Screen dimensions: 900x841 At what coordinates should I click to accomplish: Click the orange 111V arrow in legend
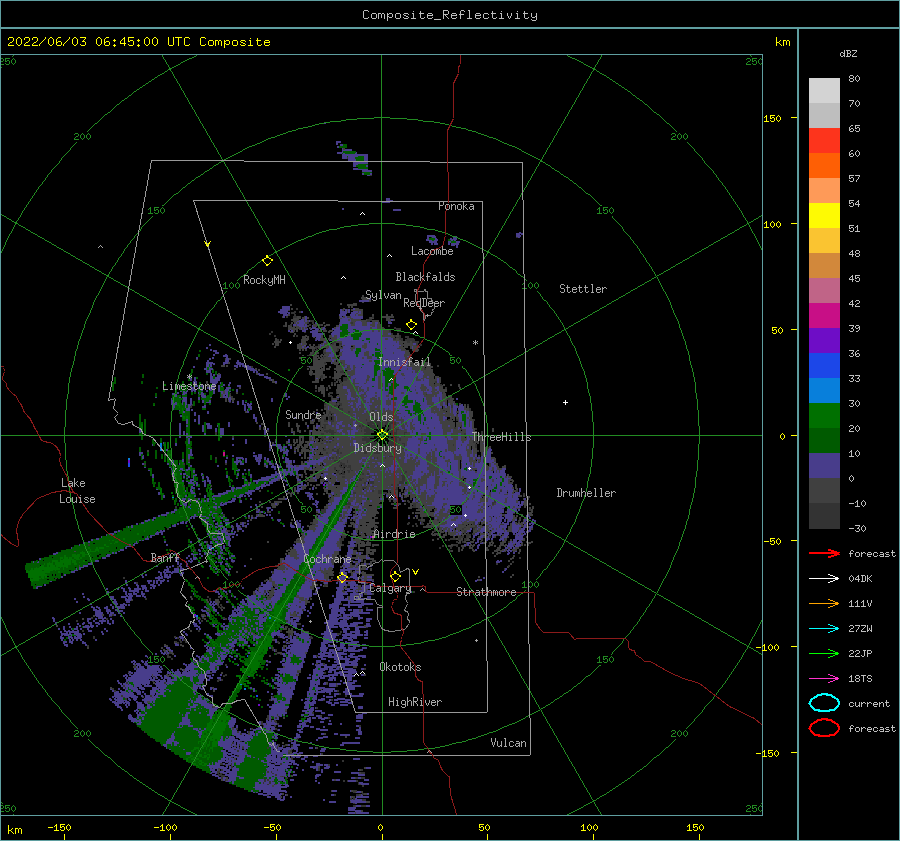pyautogui.click(x=824, y=603)
